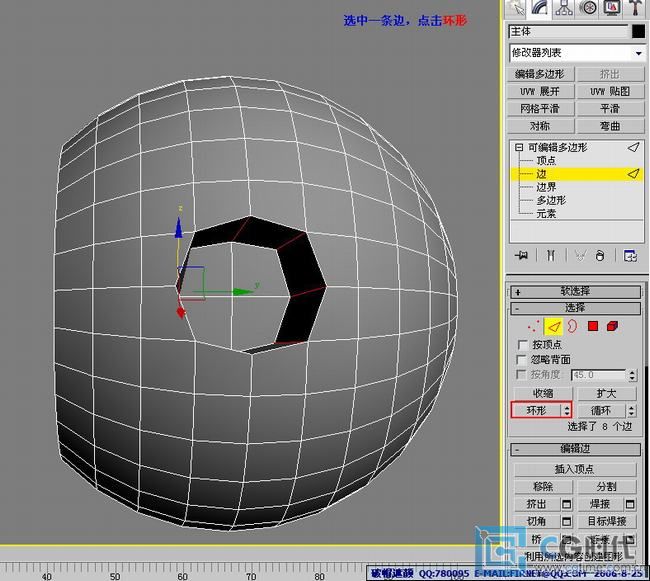This screenshot has height=581, width=650.
Task: Apply the 对称 modifier
Action: coord(541,126)
